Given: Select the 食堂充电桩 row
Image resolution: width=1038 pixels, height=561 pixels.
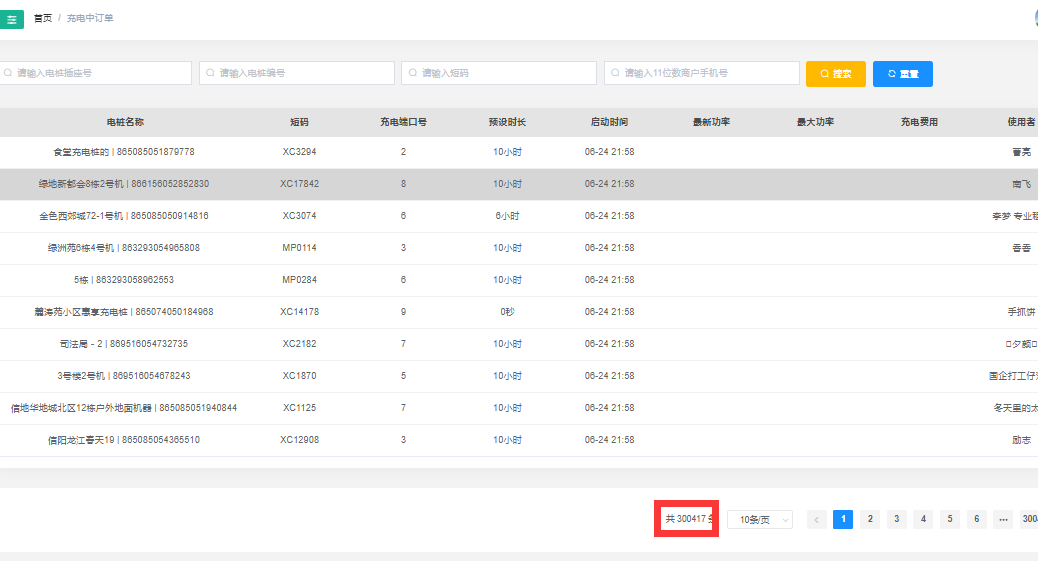Looking at the screenshot, I should pyautogui.click(x=123, y=152).
